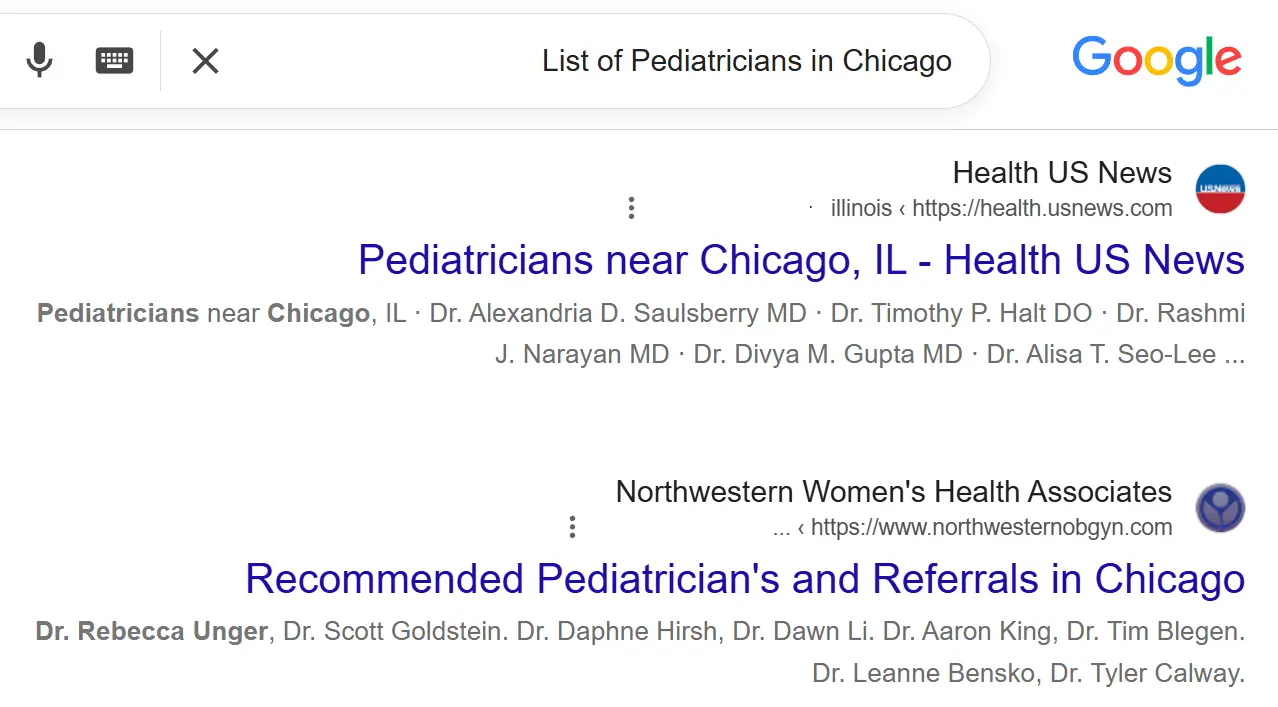Click the Dr. Alexandria D. Saulsberry snippet text

click(618, 314)
